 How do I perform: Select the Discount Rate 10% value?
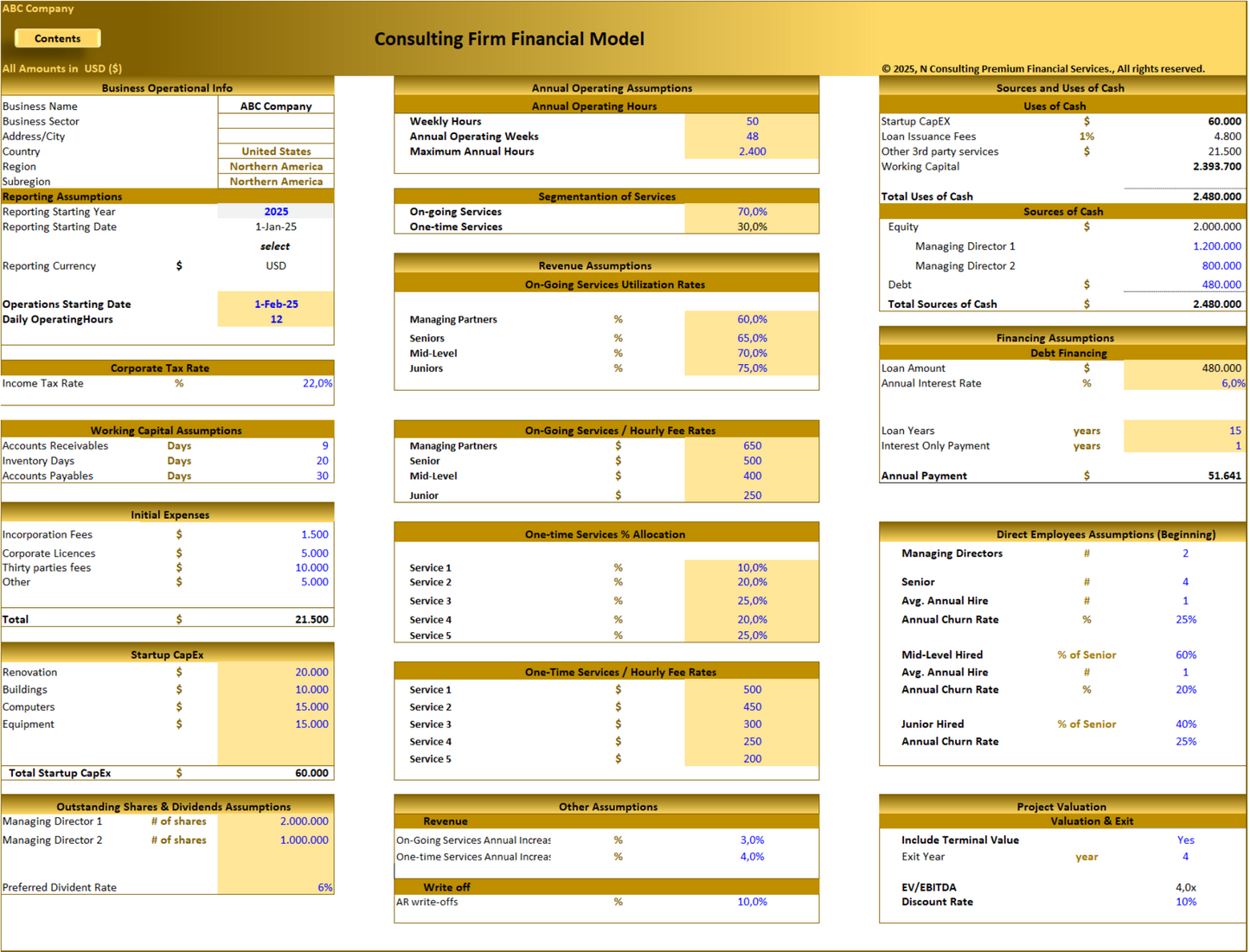pos(1185,902)
